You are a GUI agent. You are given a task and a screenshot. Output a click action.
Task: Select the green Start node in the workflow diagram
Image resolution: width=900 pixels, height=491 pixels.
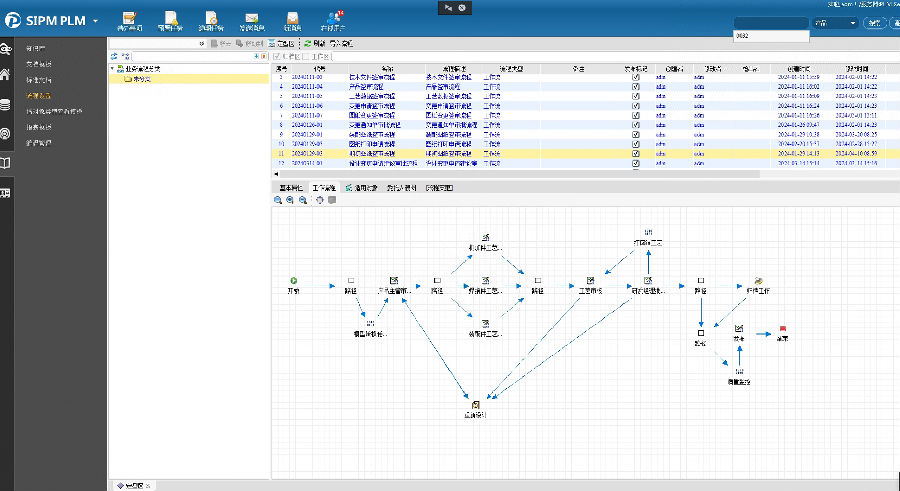pyautogui.click(x=294, y=281)
